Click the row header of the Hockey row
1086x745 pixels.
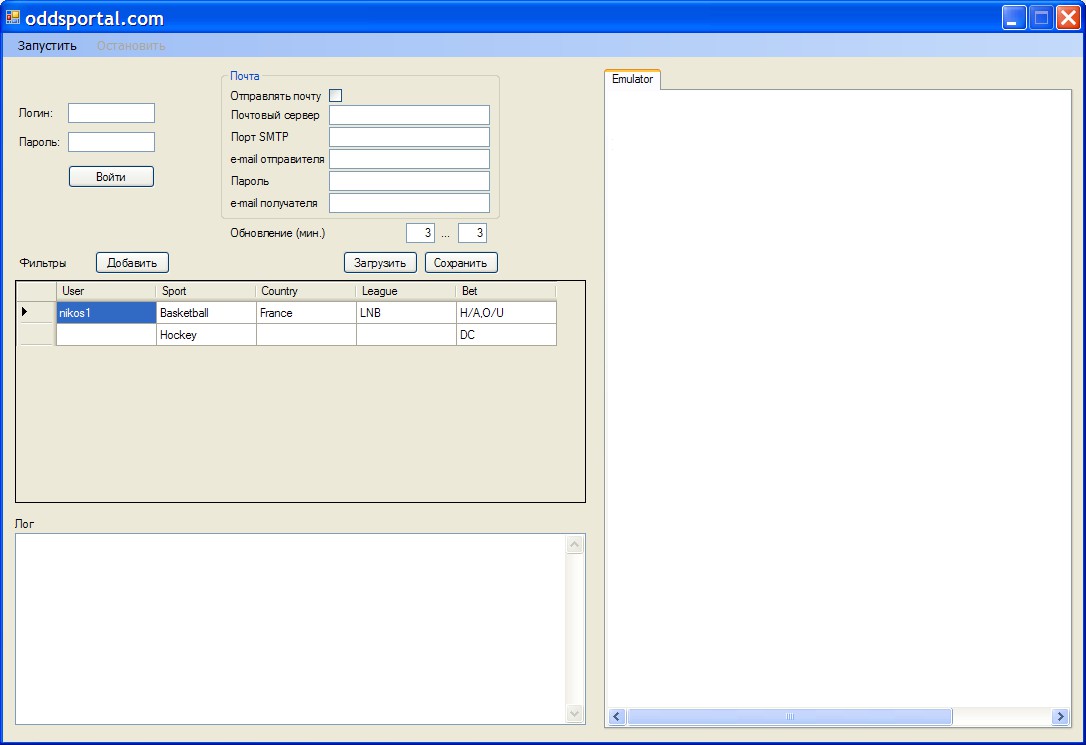(36, 334)
